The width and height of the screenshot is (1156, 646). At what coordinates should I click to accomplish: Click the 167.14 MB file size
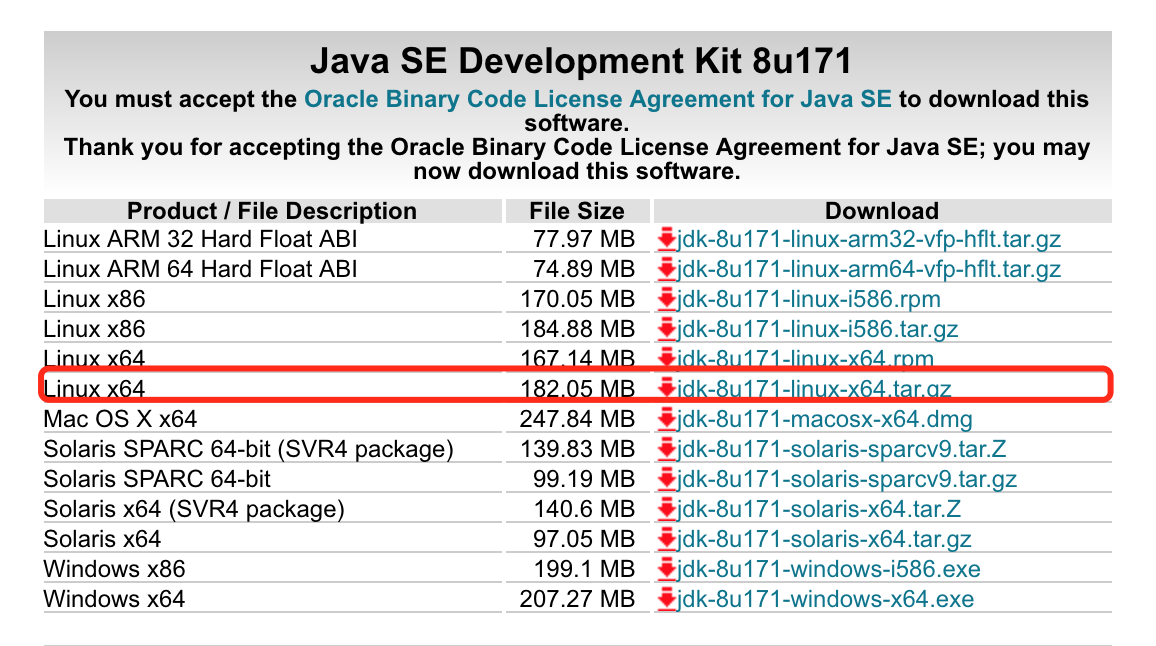(577, 359)
